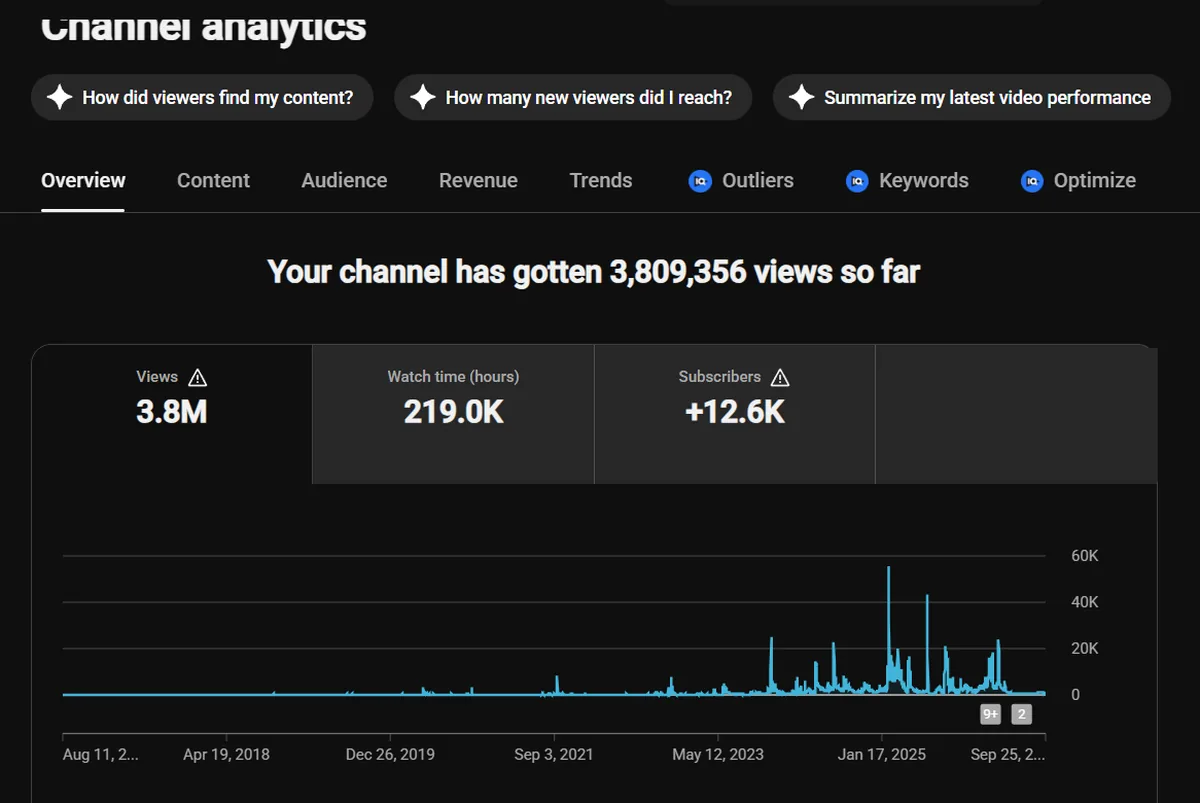The width and height of the screenshot is (1200, 803).
Task: Go to the Trends tab
Action: (x=601, y=181)
